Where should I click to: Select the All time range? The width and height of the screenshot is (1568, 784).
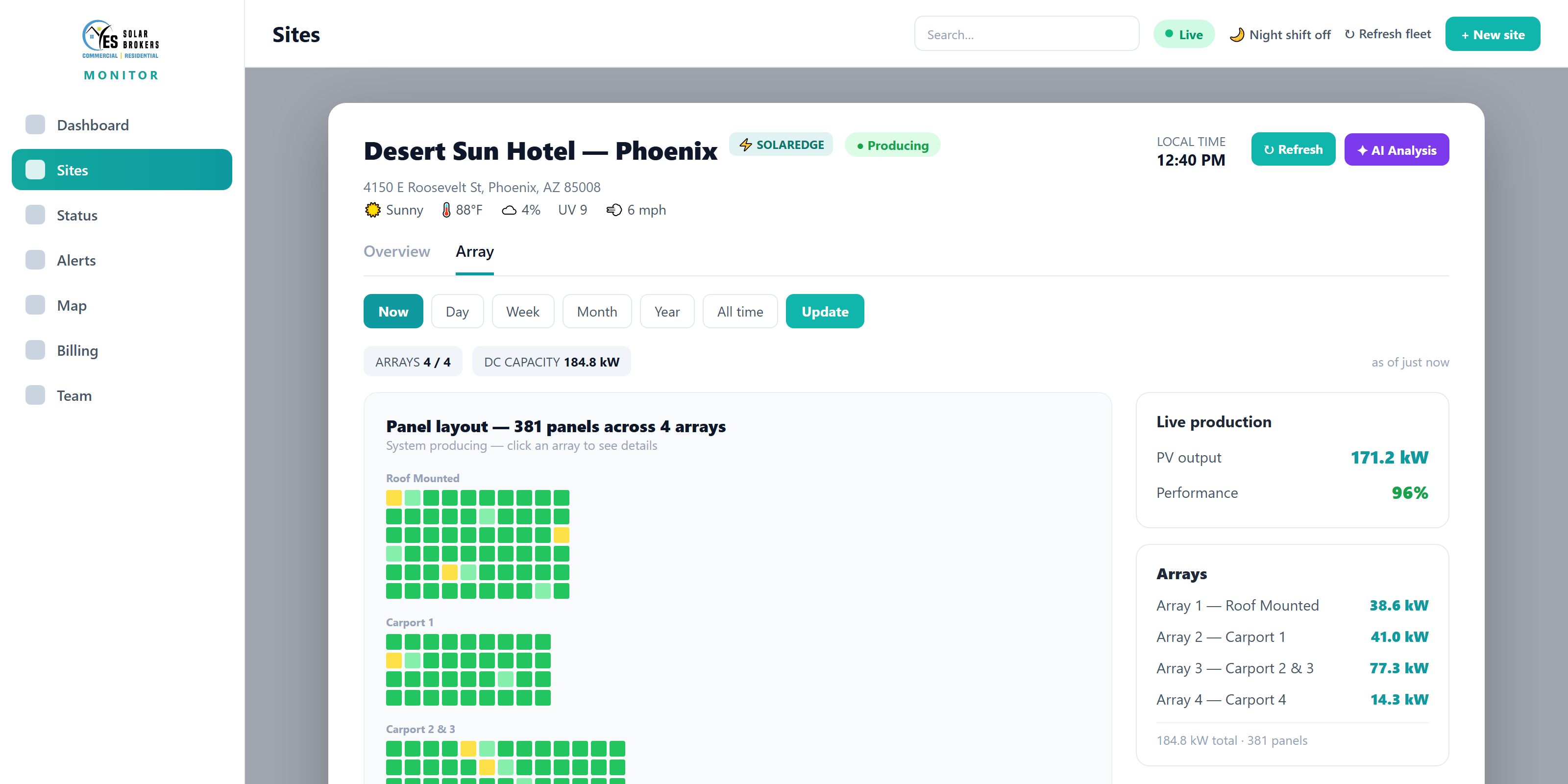(x=739, y=311)
